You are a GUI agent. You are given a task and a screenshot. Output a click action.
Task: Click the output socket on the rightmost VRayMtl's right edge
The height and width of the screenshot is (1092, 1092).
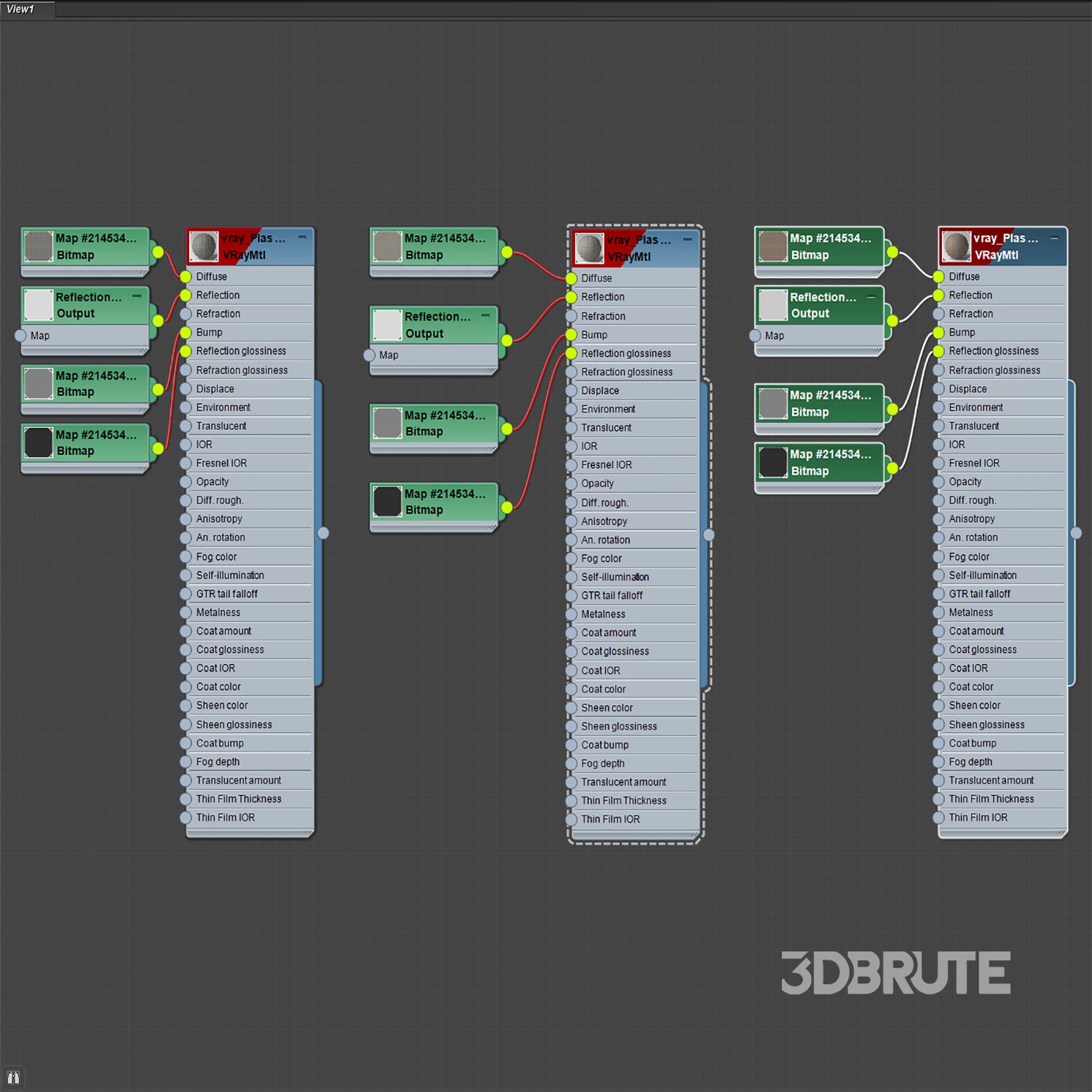click(1076, 533)
